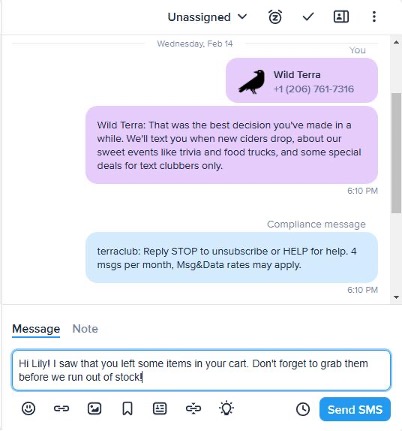The height and width of the screenshot is (431, 402).
Task: Click the conversation scrollbar thumb
Action: [x=396, y=153]
